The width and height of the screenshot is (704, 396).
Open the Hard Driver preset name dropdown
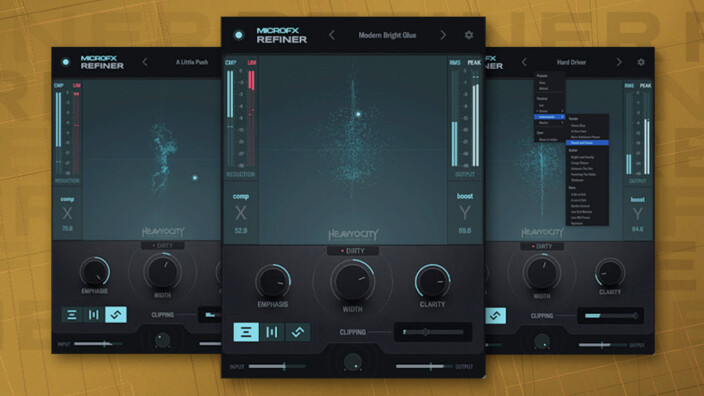(571, 62)
